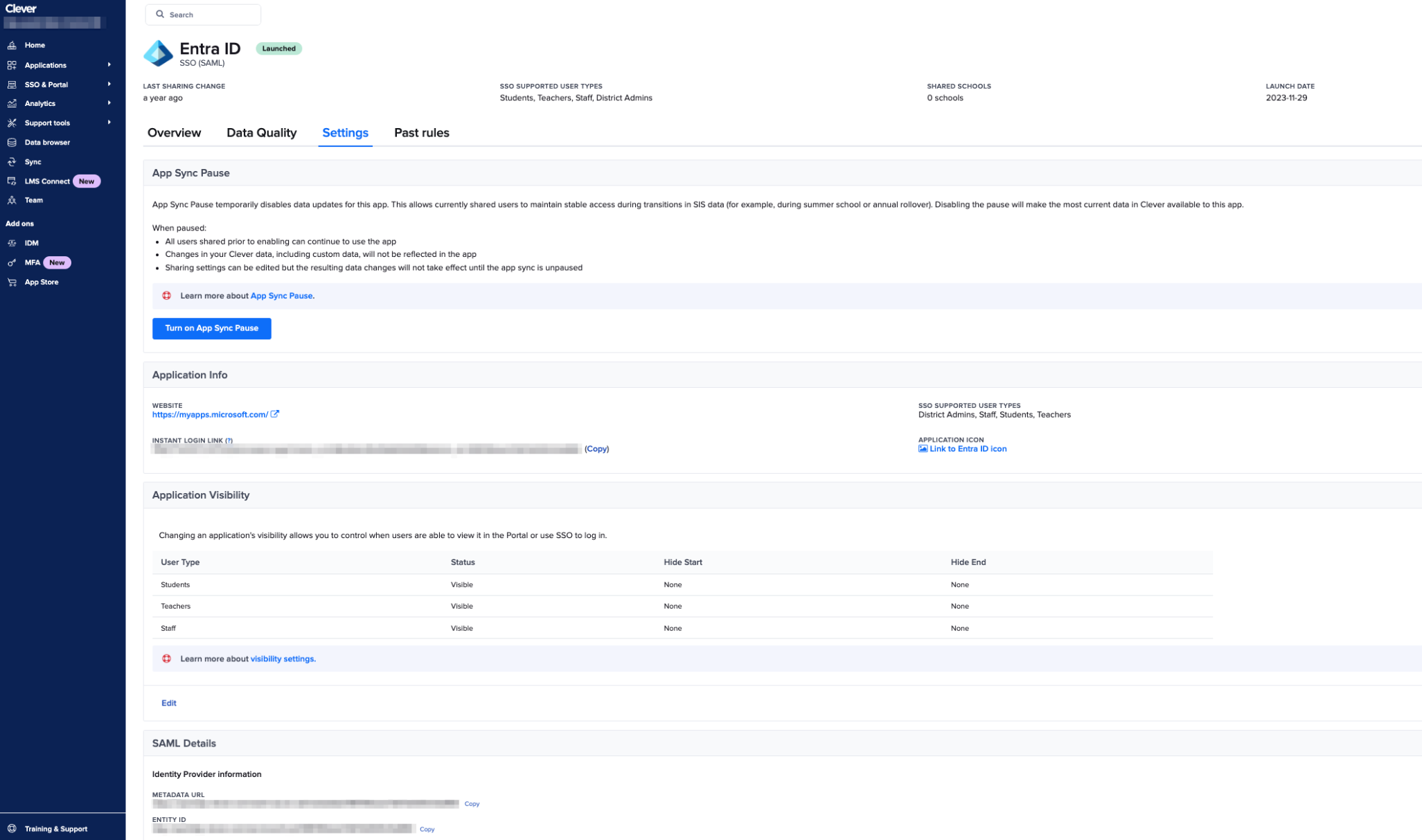Image resolution: width=1422 pixels, height=840 pixels.
Task: Copy the Metadata URL
Action: pos(472,803)
